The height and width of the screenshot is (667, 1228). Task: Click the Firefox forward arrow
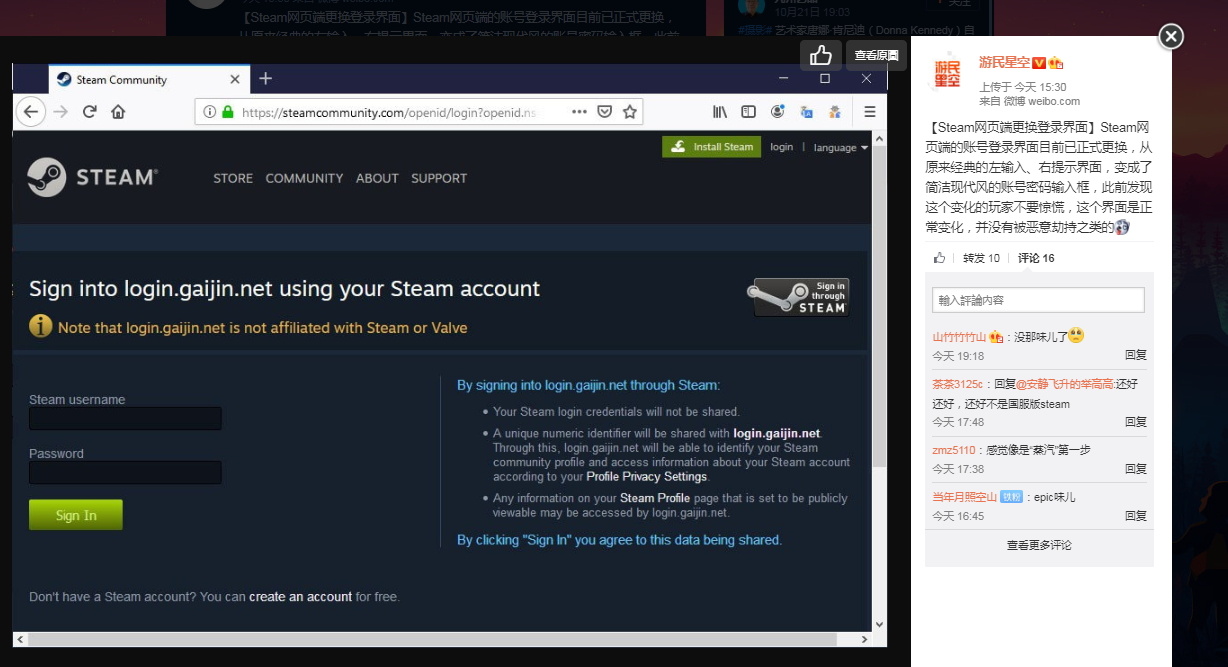[61, 112]
